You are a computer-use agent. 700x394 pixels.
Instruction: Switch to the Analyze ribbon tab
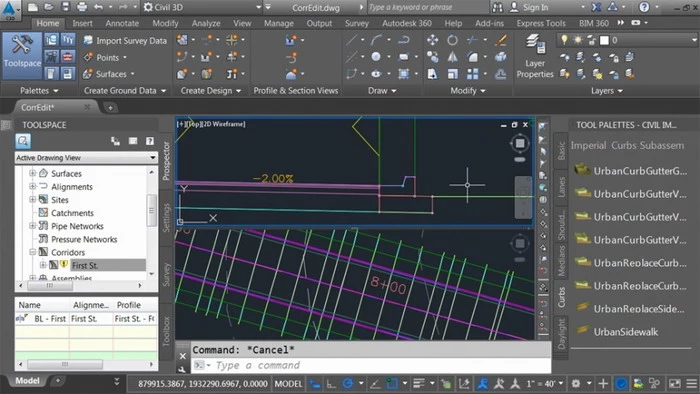206,23
